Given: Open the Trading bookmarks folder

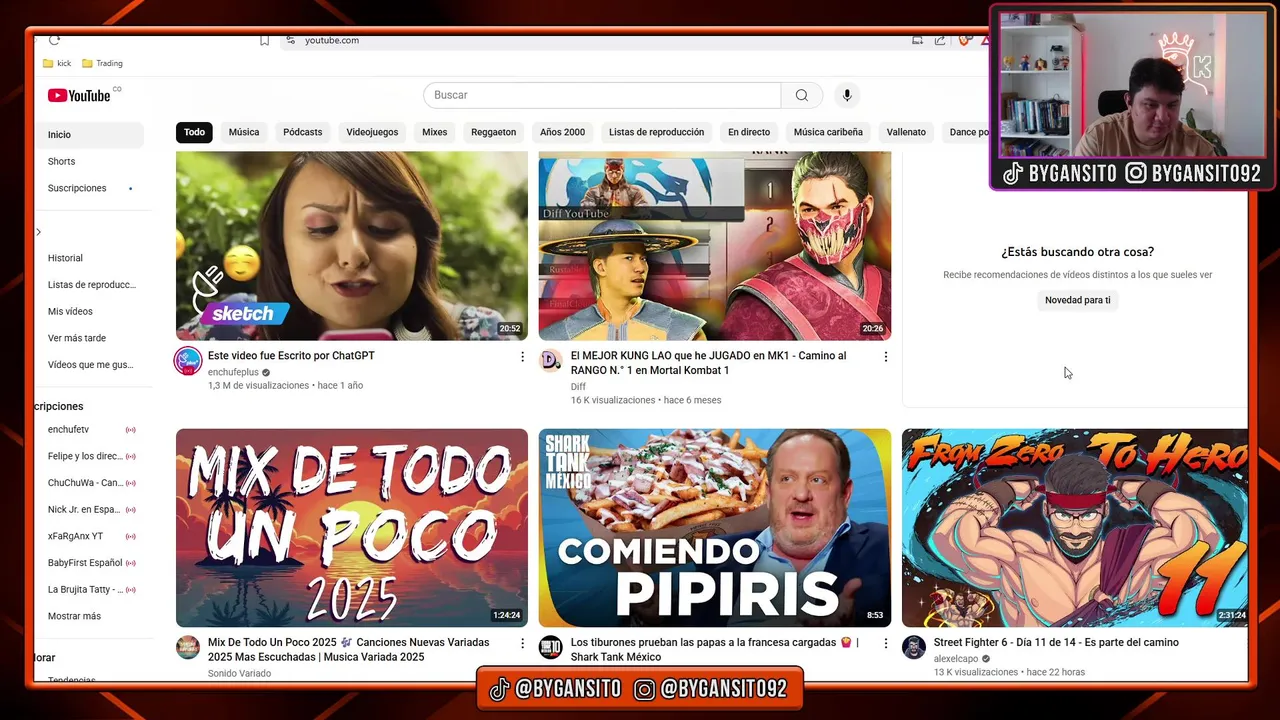Looking at the screenshot, I should click(102, 63).
